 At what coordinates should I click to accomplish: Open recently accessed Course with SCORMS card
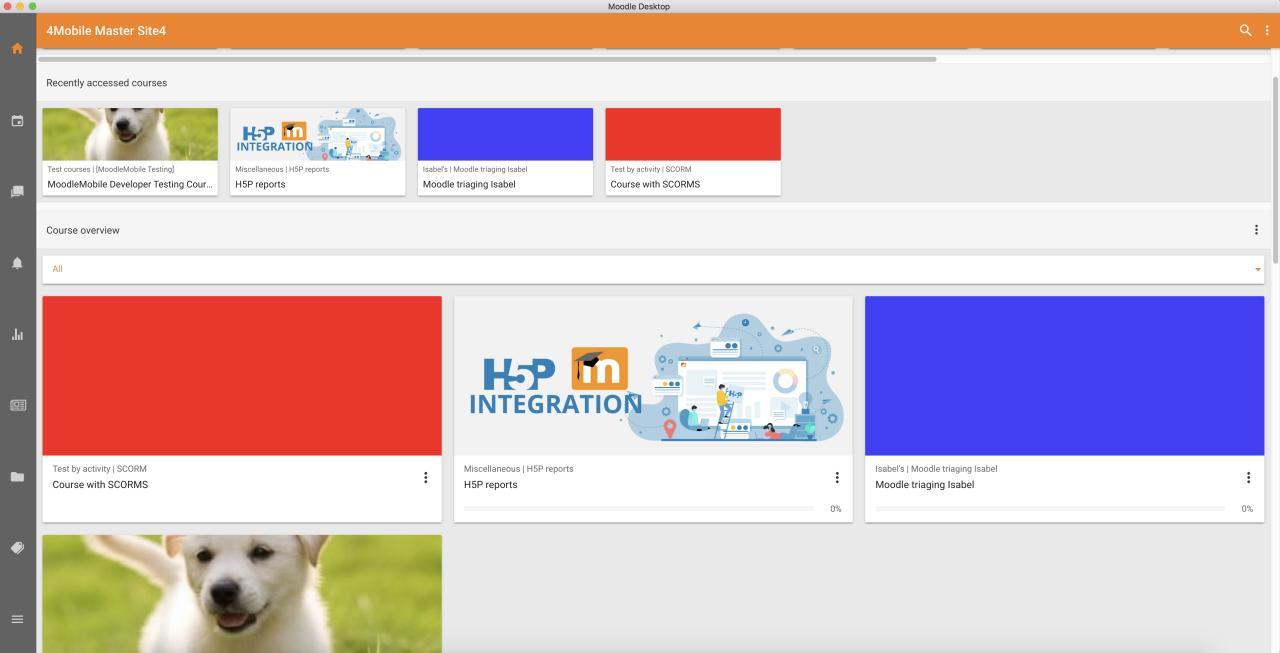[693, 151]
